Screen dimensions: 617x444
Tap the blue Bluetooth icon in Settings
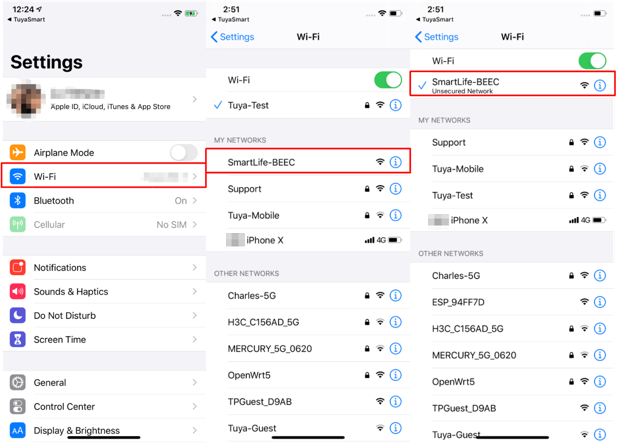click(17, 200)
